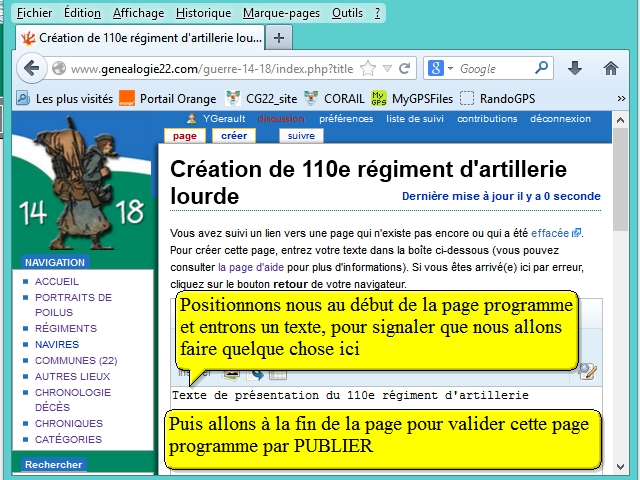This screenshot has width=640, height=480.
Task: Open the Historique menu
Action: [203, 13]
